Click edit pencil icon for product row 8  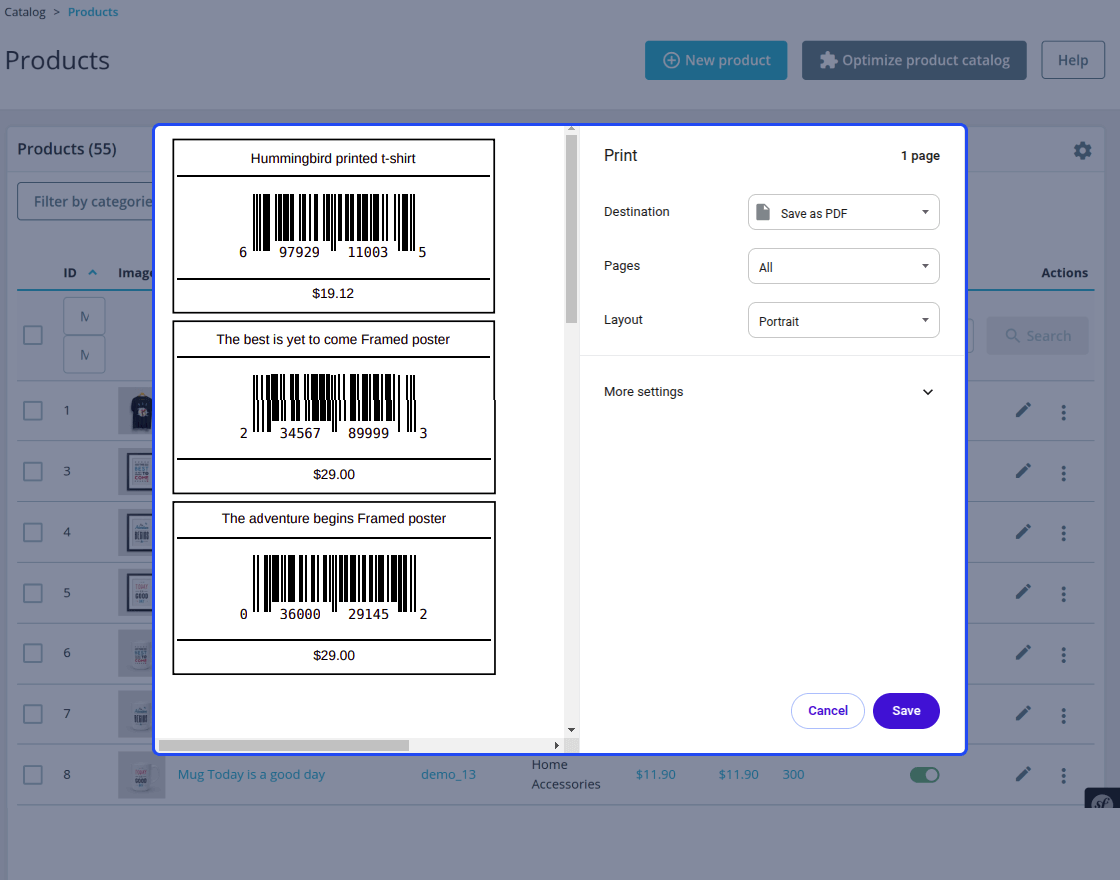pos(1023,774)
